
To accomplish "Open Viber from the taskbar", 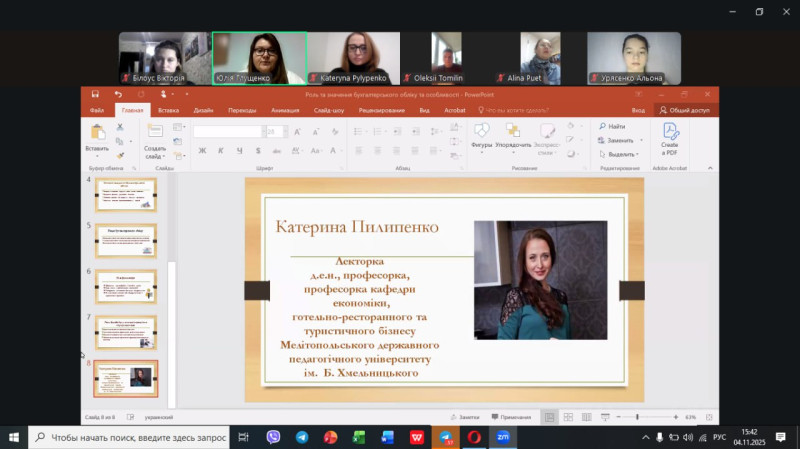I will (273, 437).
